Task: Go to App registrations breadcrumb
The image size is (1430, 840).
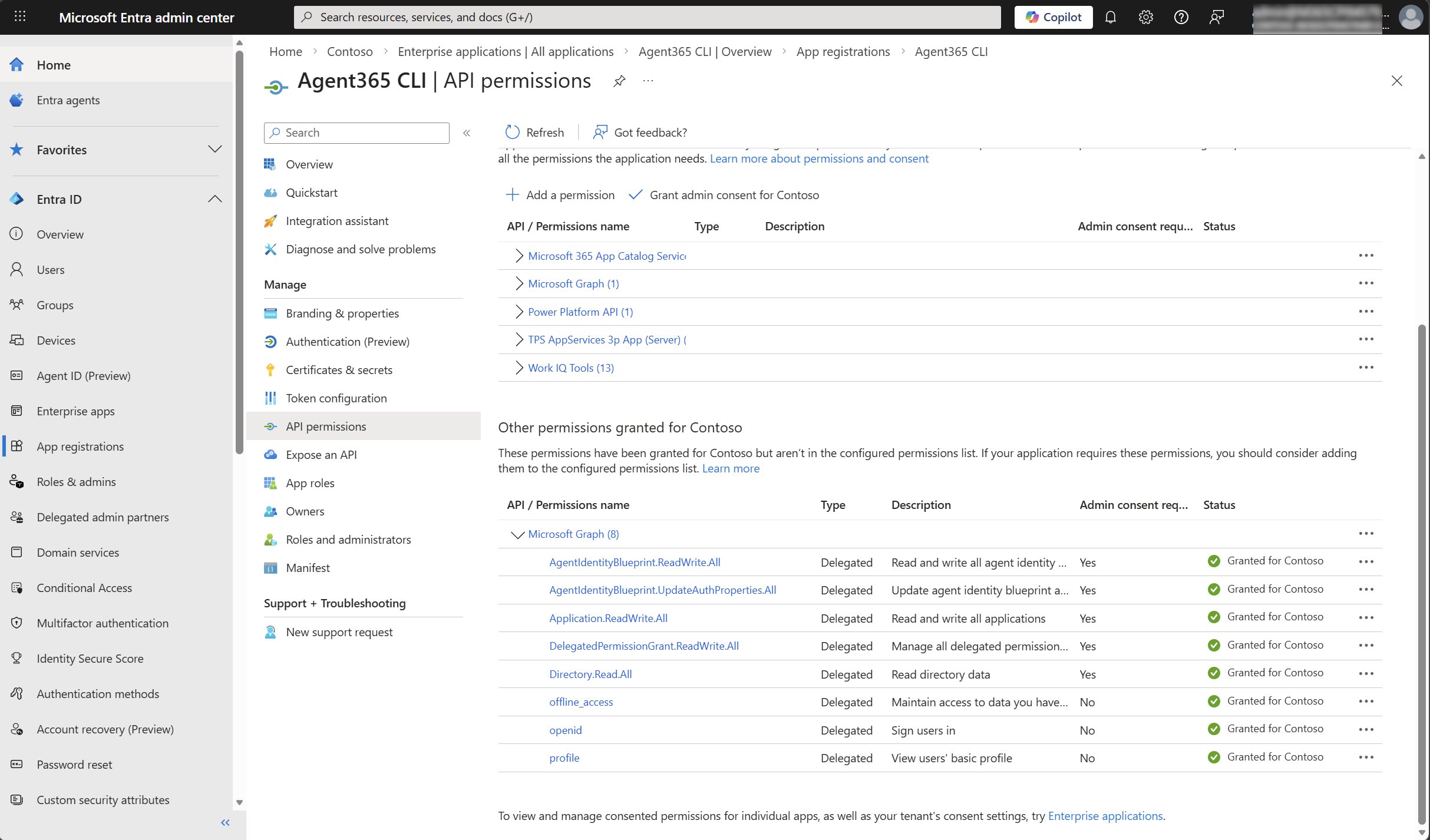Action: click(843, 52)
